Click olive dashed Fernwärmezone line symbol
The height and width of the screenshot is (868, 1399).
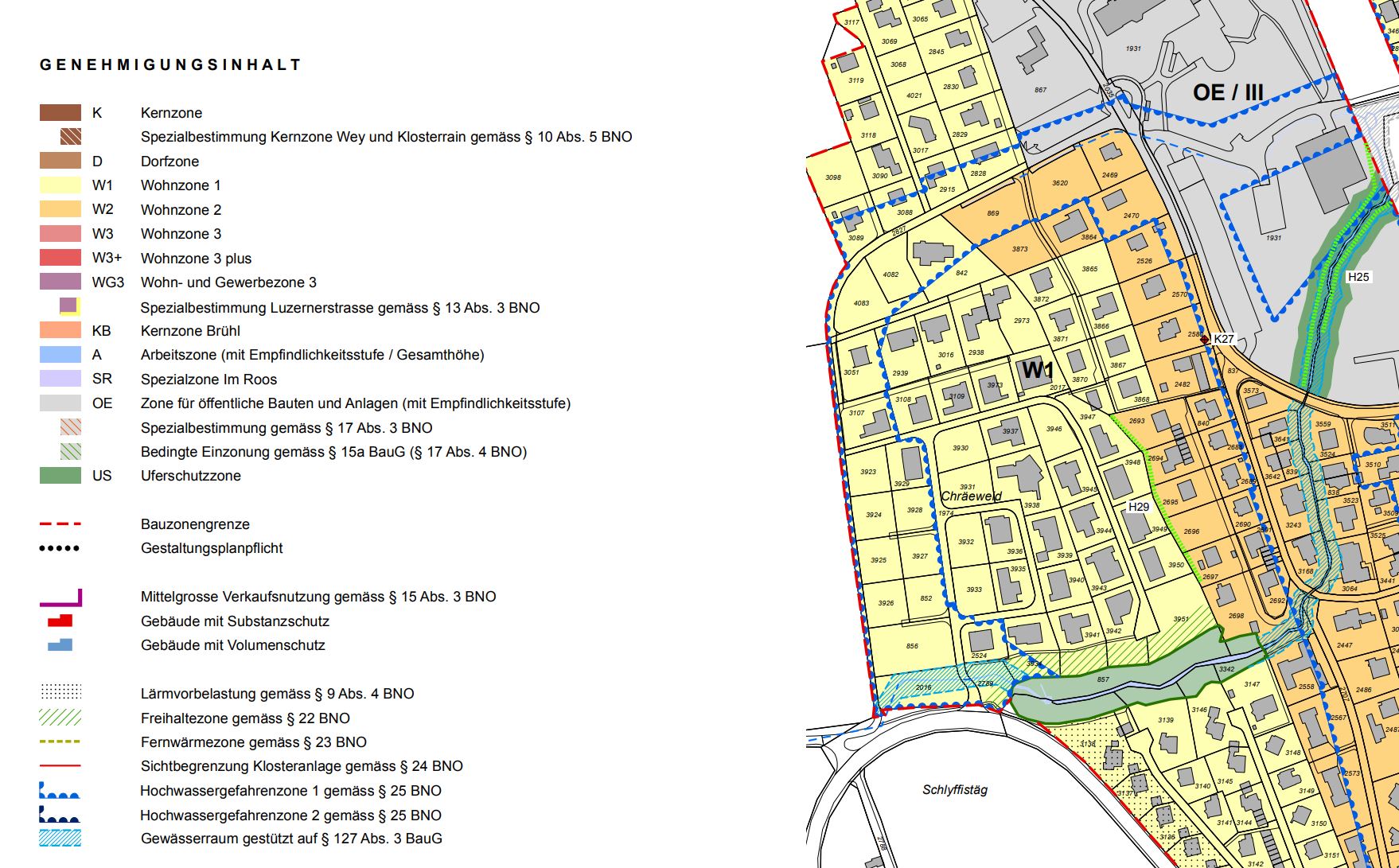[60, 741]
